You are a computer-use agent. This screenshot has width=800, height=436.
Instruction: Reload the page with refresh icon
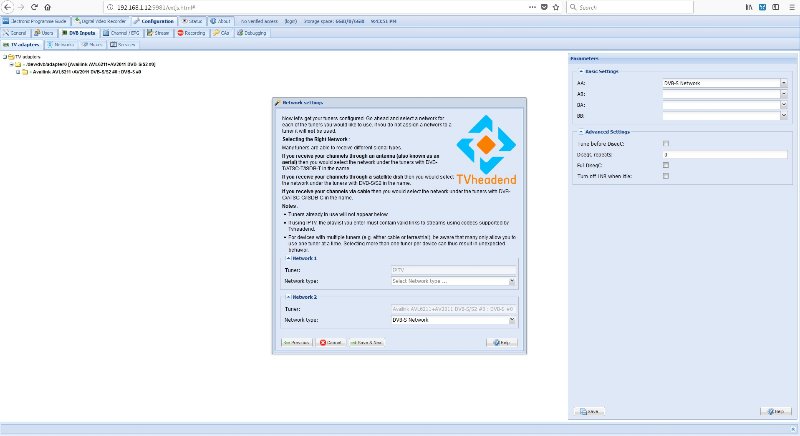34,7
